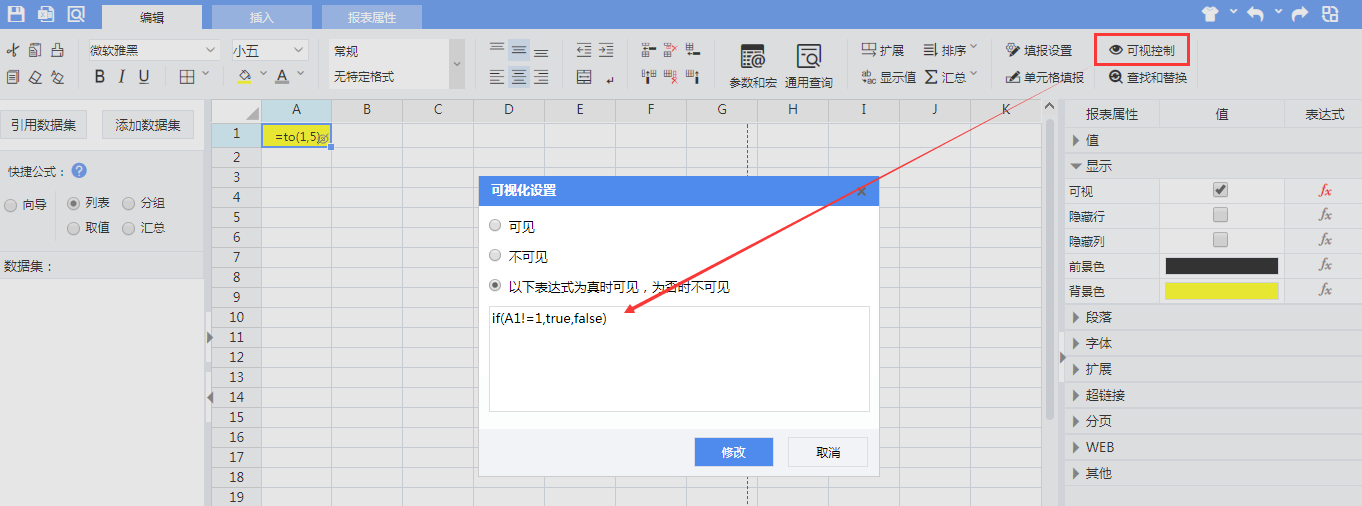This screenshot has width=1362, height=506.
Task: Click the 修改 button in dialog
Action: tap(733, 452)
